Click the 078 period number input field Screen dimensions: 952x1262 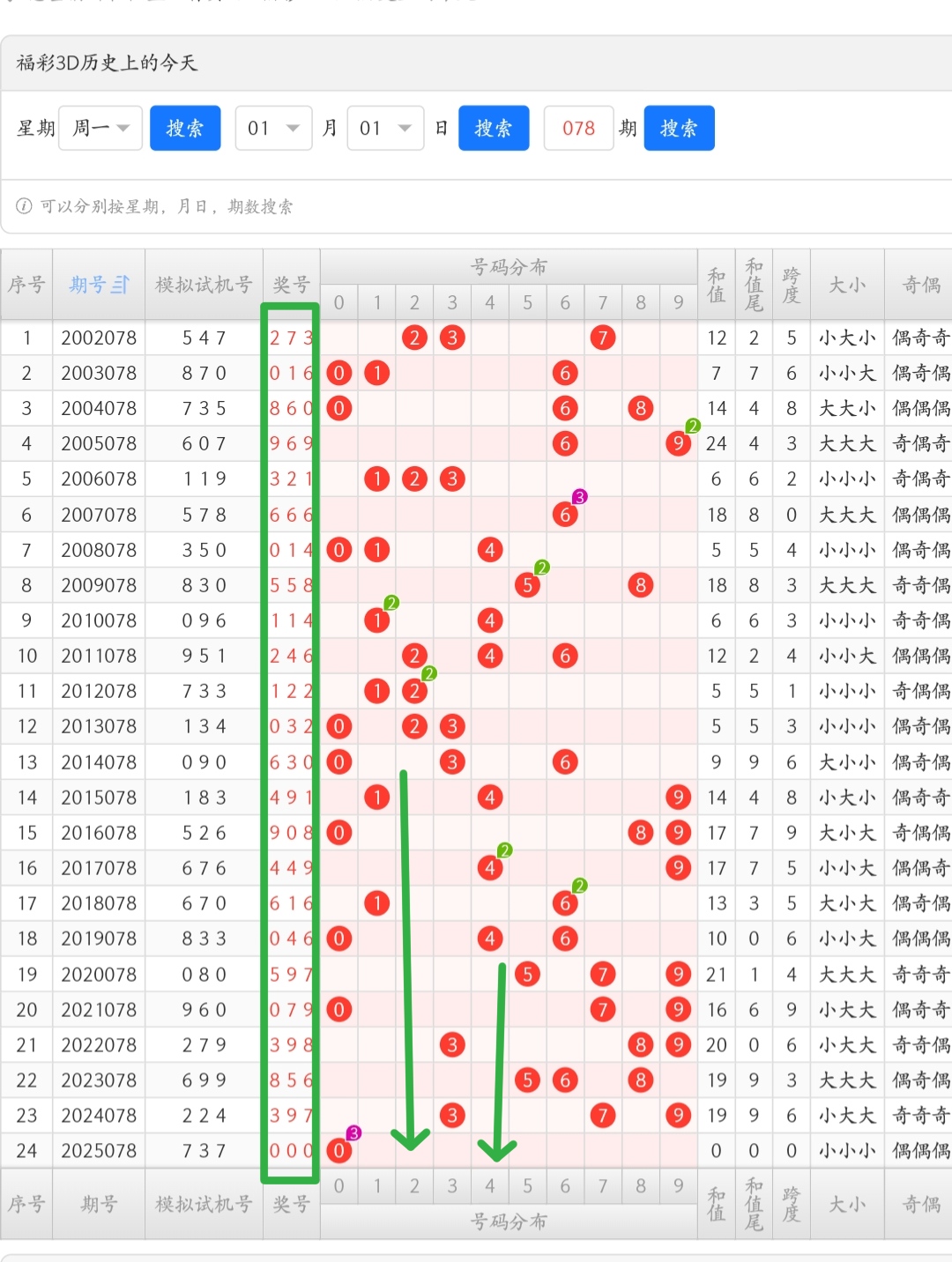[x=578, y=129]
